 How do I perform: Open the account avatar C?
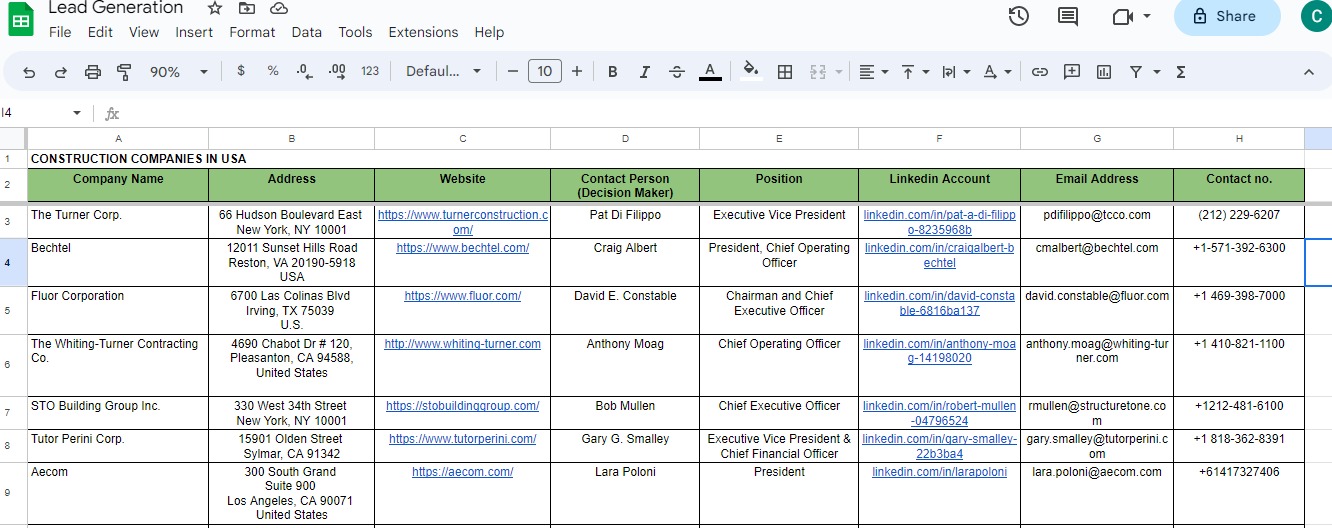tap(1316, 15)
